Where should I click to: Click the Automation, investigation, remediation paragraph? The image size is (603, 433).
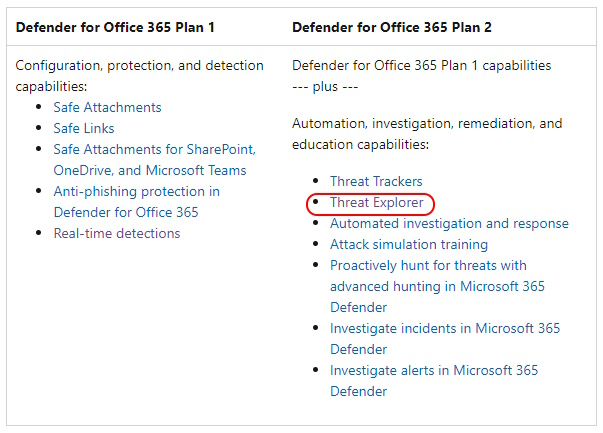click(427, 134)
